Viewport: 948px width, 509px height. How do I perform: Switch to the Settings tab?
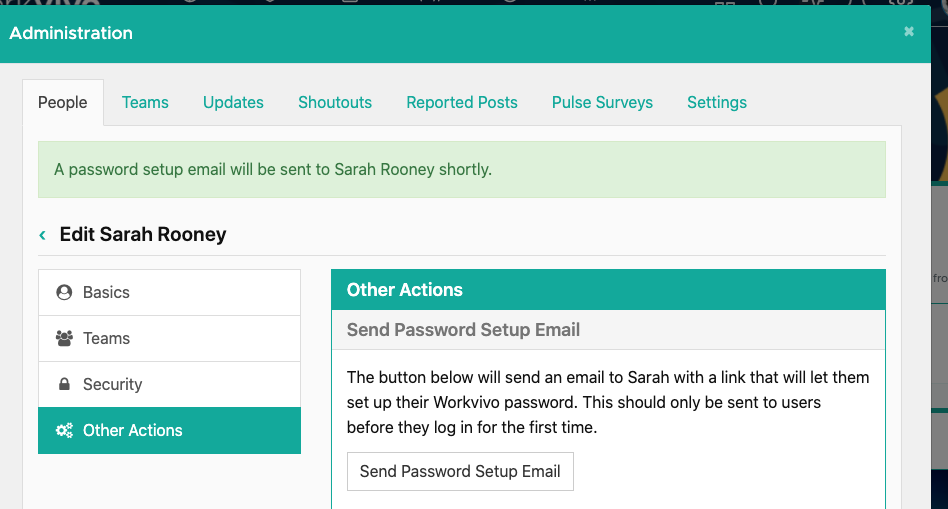point(717,103)
